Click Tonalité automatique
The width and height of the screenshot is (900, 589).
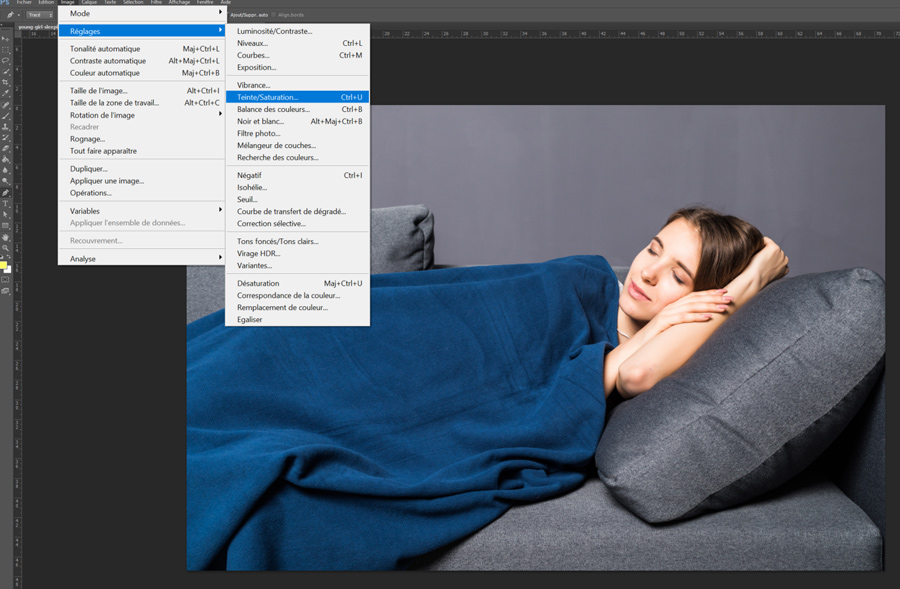coord(141,49)
